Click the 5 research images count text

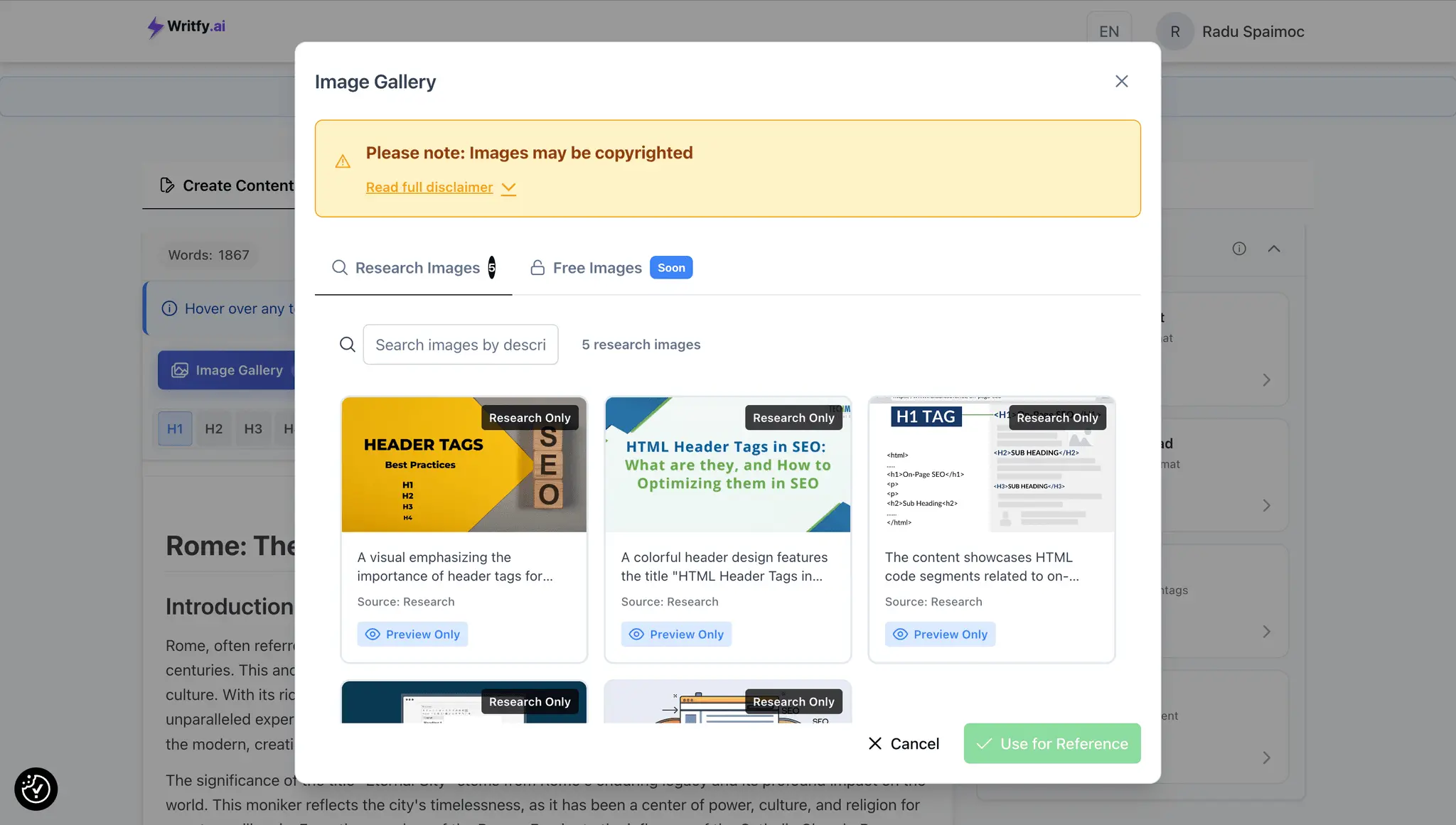coord(641,345)
